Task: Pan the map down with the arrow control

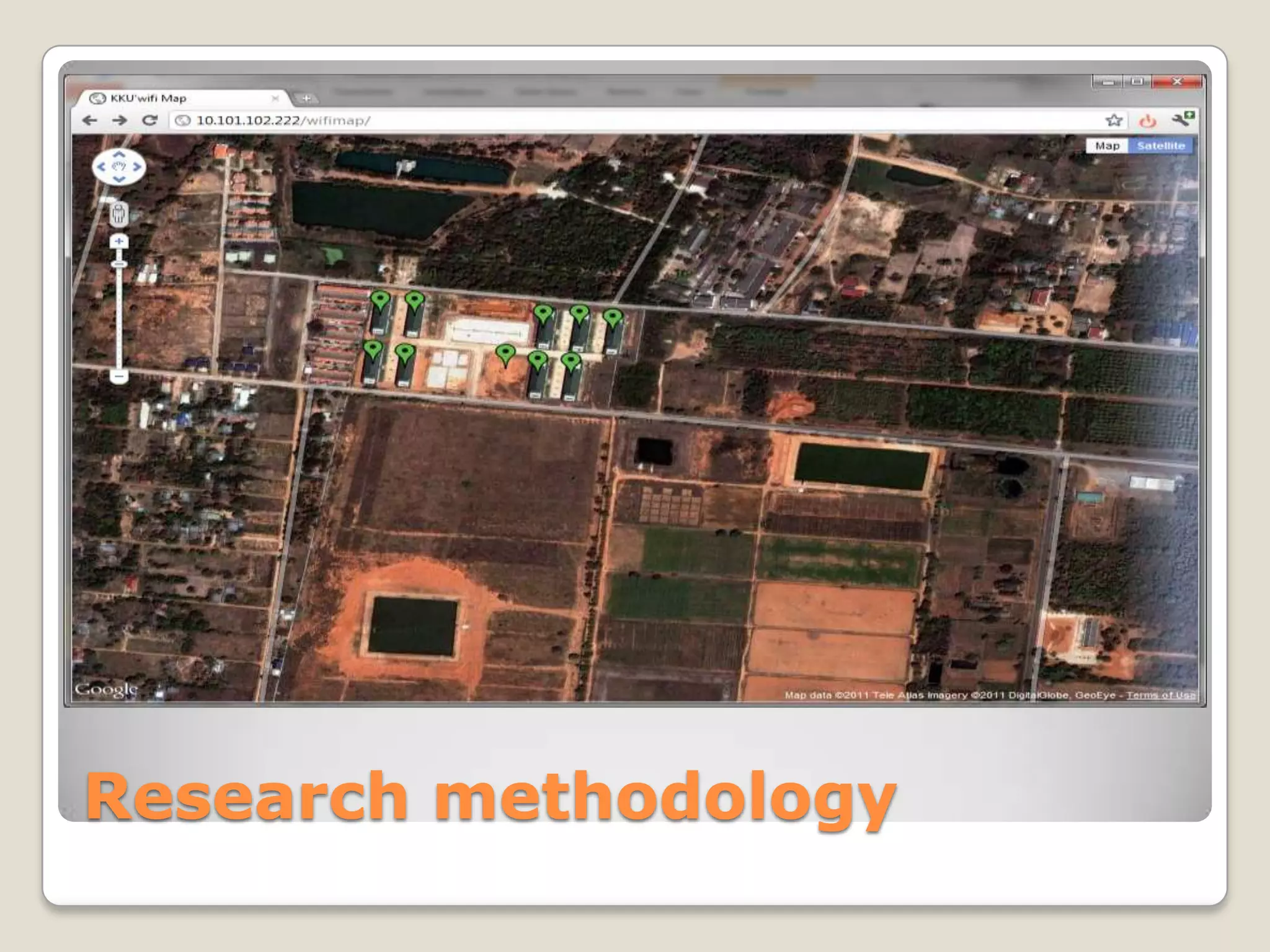Action: (x=119, y=179)
